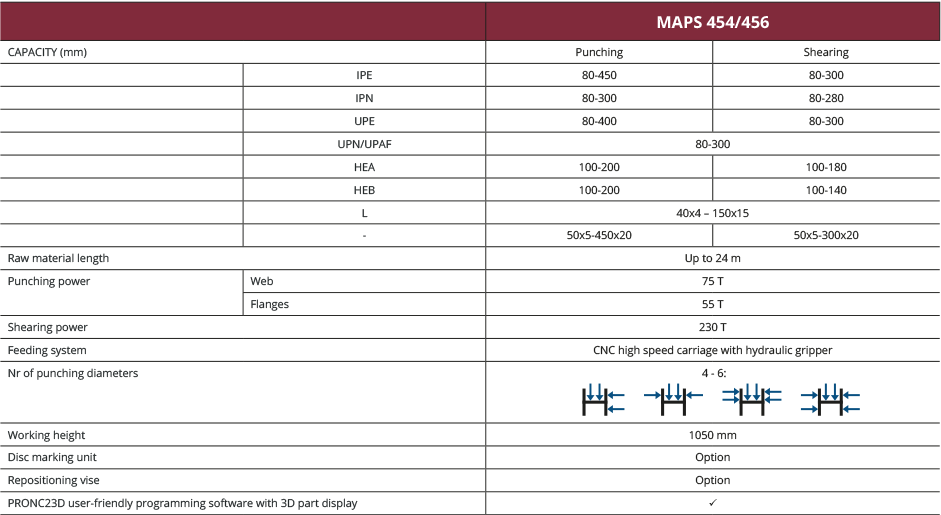Screen dimensions: 941x515
Task: Click the IPE punching value 80-450
Action: tap(599, 75)
